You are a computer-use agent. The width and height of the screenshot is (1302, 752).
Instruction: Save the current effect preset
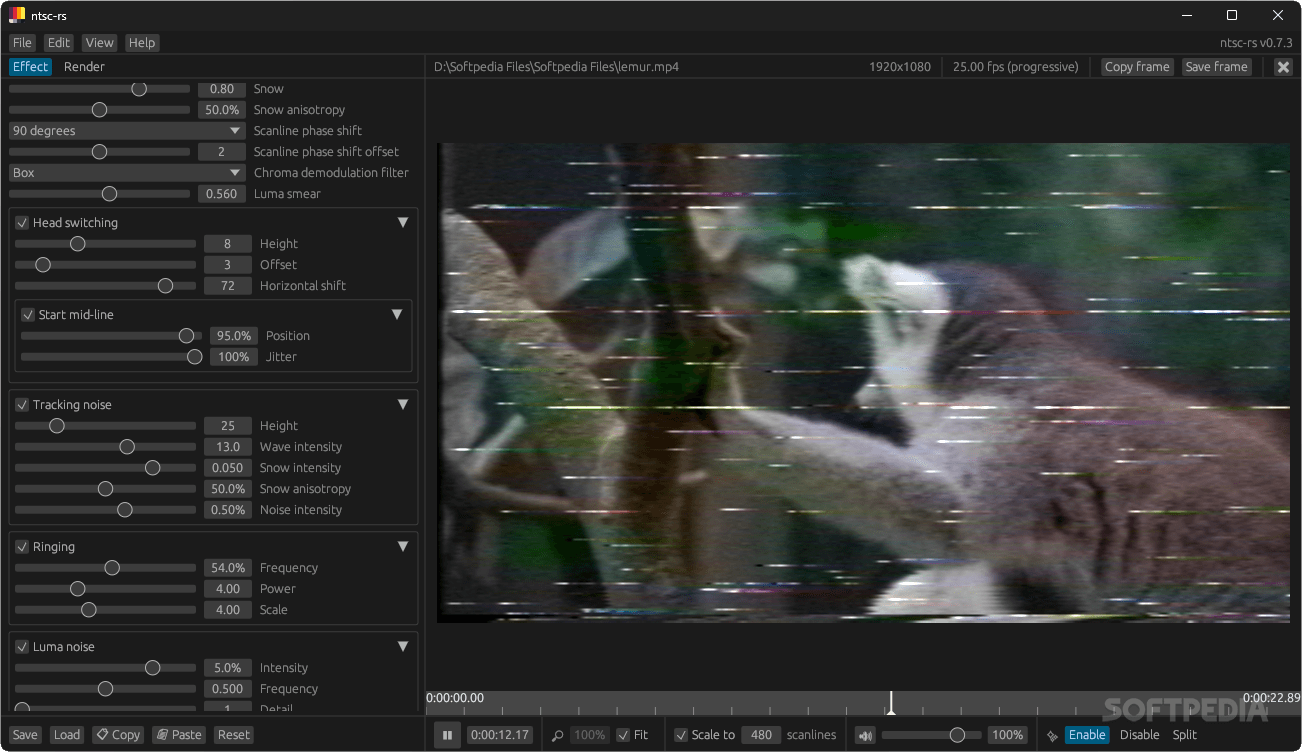(25, 735)
